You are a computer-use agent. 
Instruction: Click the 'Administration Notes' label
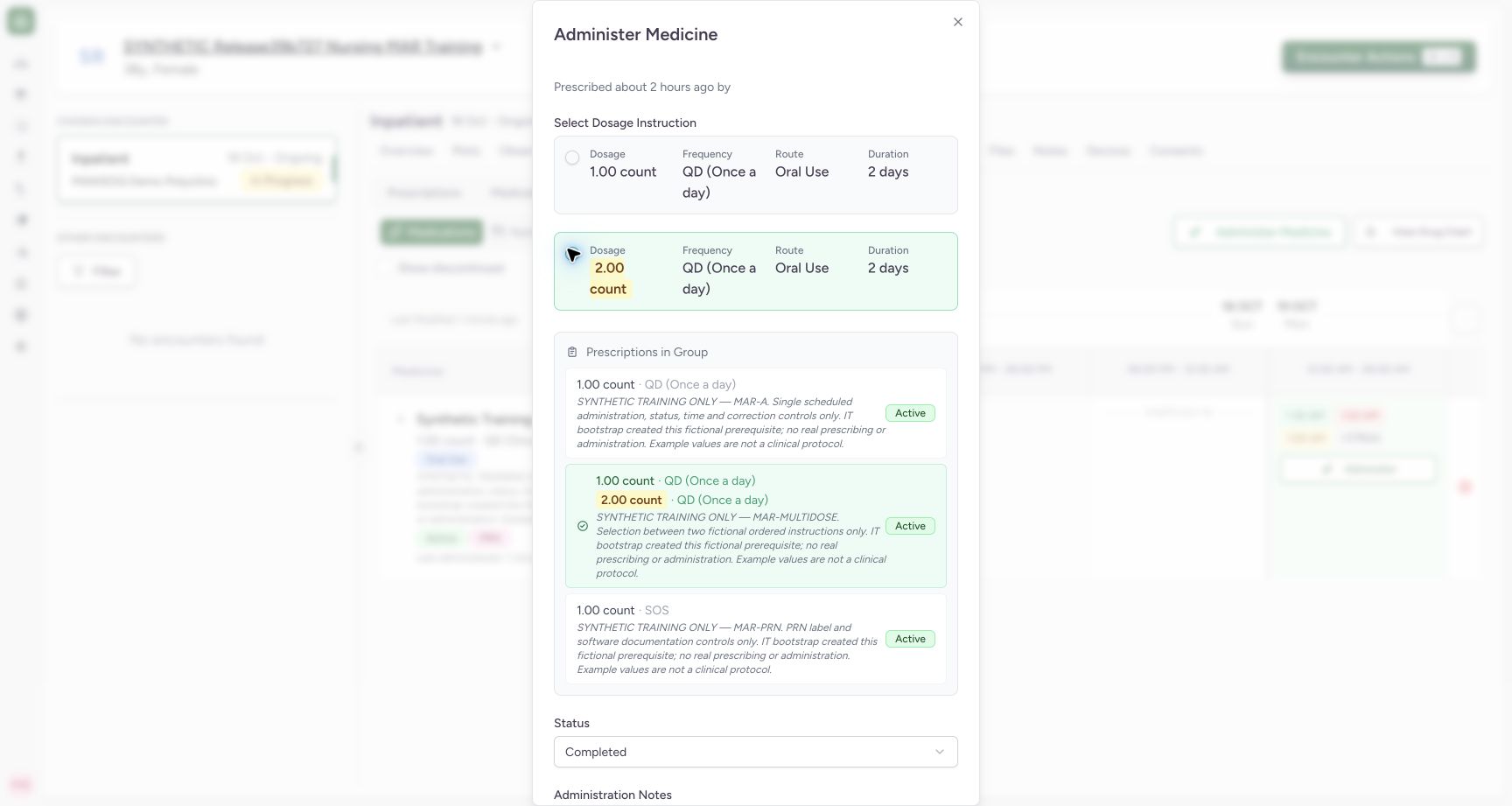pos(612,795)
